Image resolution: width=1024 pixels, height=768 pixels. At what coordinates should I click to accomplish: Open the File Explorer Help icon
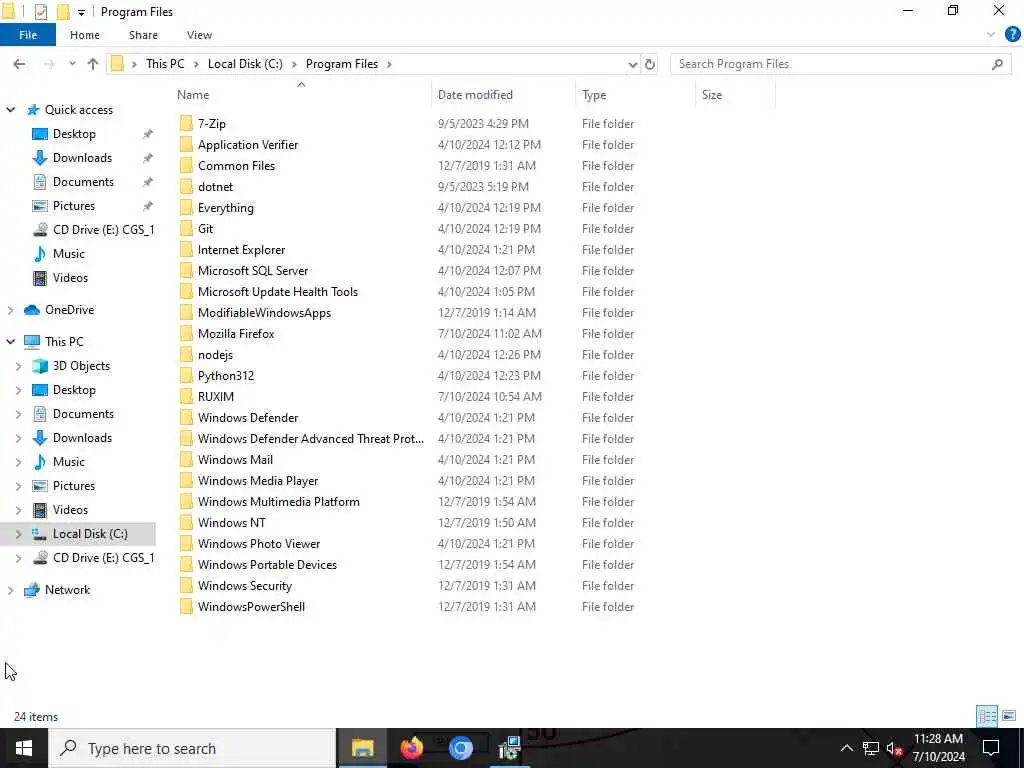tap(1012, 35)
